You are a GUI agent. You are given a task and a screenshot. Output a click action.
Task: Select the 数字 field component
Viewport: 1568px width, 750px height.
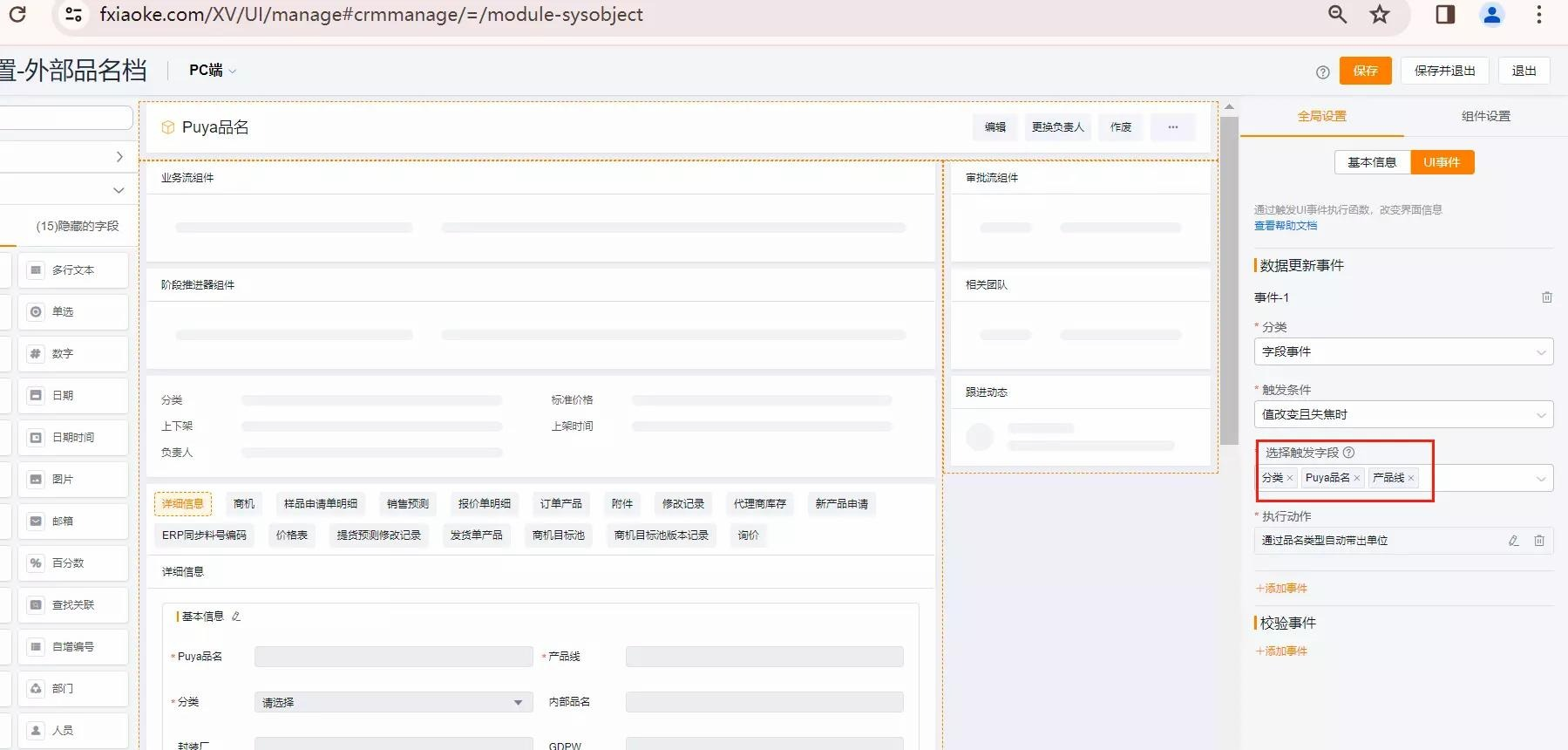[x=73, y=354]
